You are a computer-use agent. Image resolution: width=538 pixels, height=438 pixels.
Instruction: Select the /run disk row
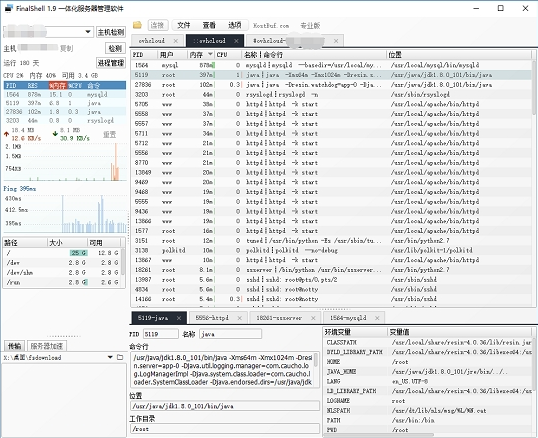point(62,282)
